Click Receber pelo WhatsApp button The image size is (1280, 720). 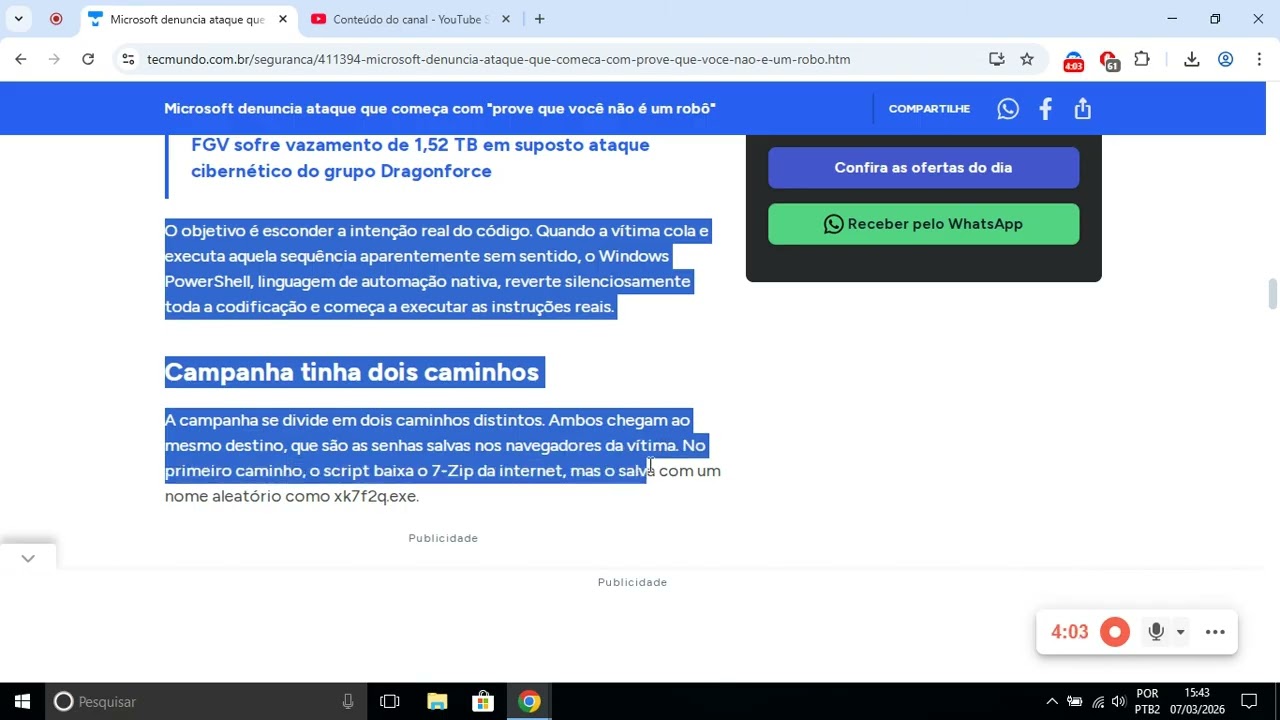point(923,224)
